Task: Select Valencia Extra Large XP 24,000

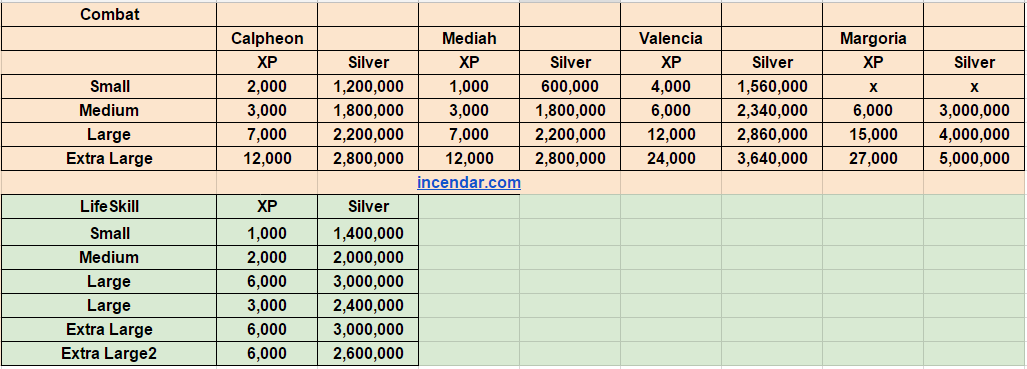Action: pos(671,159)
